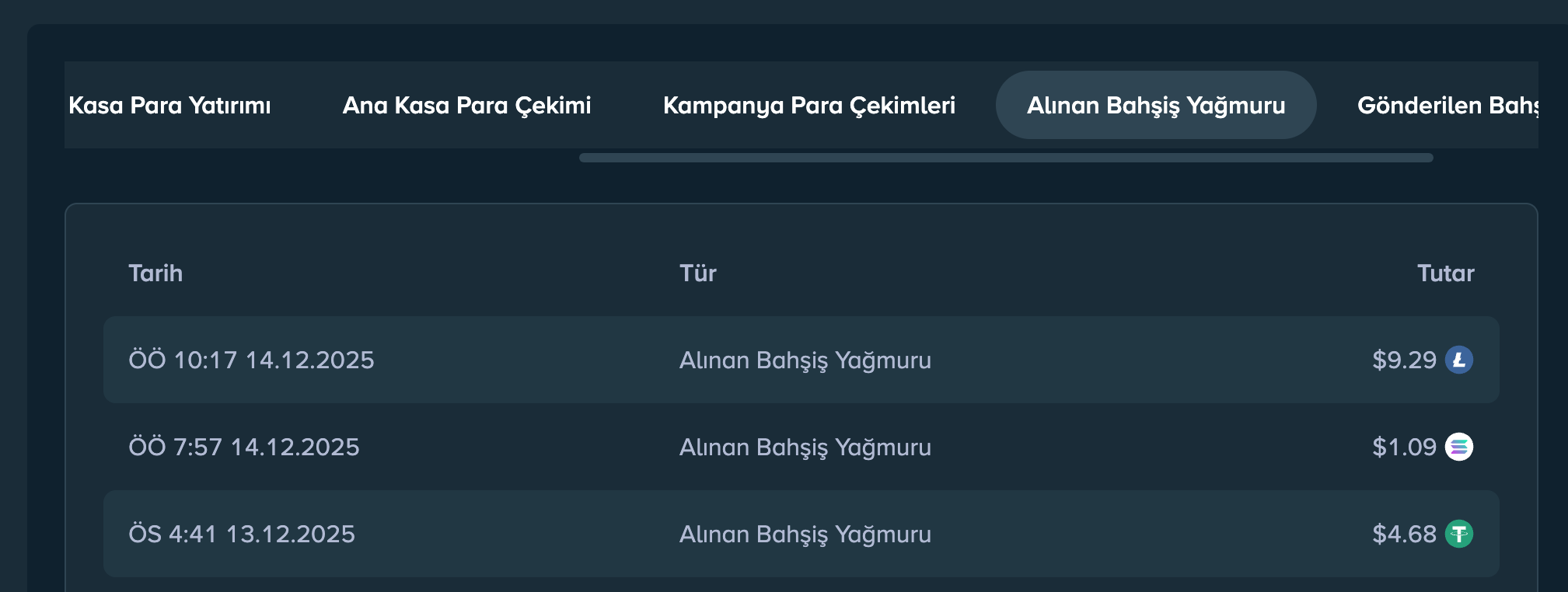Select the row dated ÖS 4:41 13.12.2025
Viewport: 1568px width, 592px height.
coord(801,534)
